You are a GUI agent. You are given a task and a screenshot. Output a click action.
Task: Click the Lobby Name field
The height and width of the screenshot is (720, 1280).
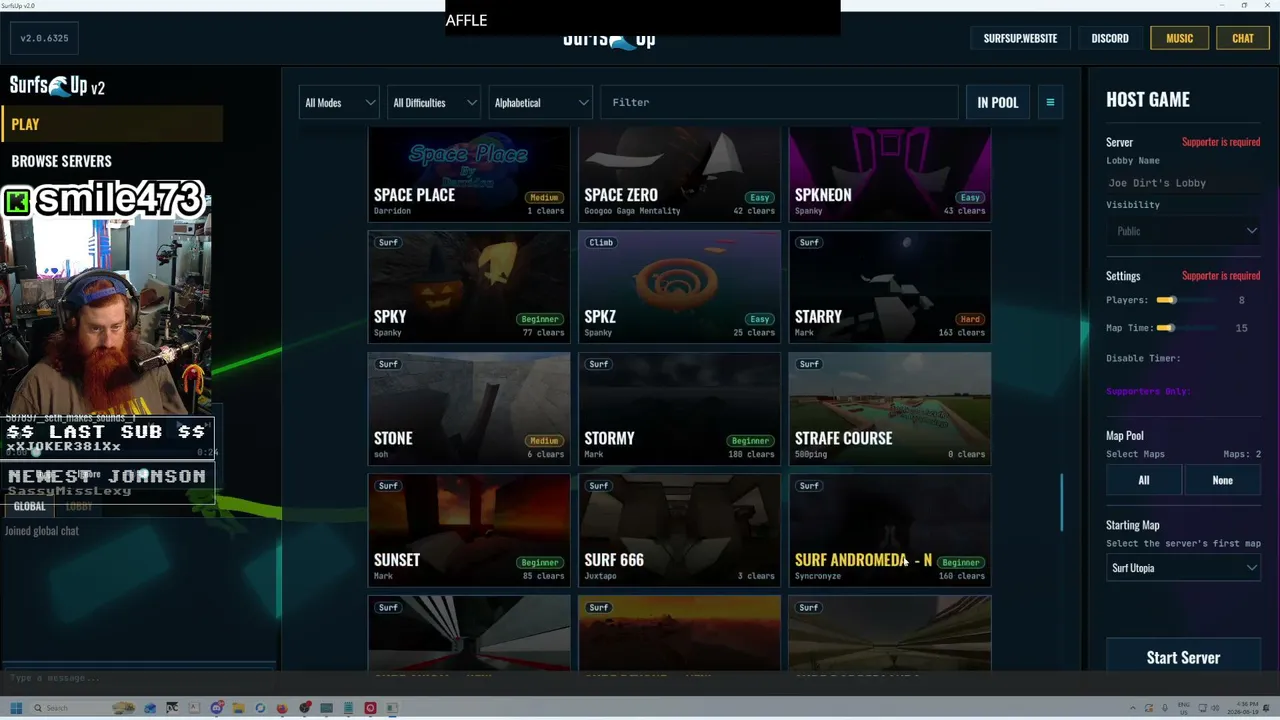[1185, 183]
